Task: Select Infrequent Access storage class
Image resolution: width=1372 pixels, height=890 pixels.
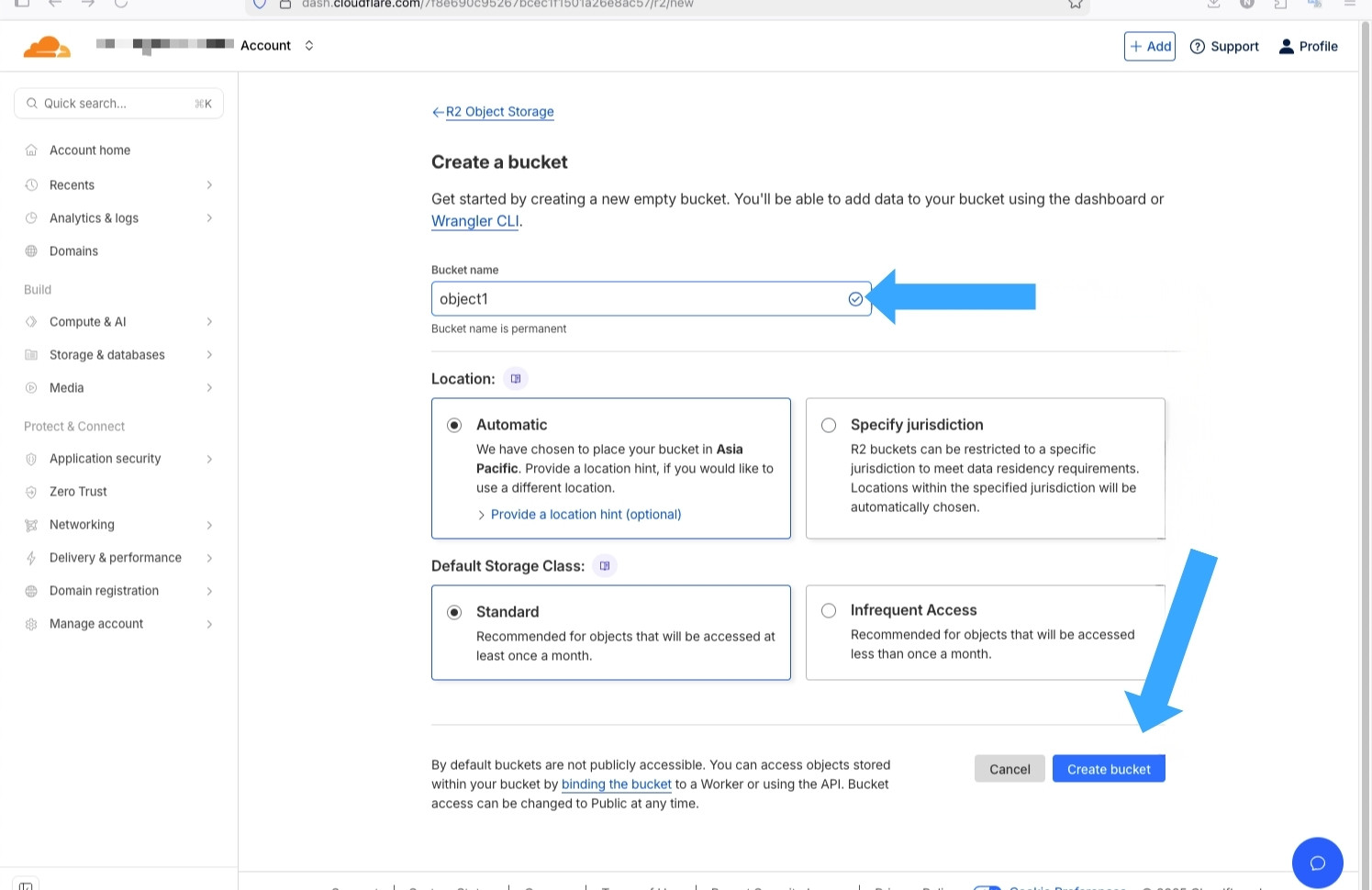Action: coord(829,610)
